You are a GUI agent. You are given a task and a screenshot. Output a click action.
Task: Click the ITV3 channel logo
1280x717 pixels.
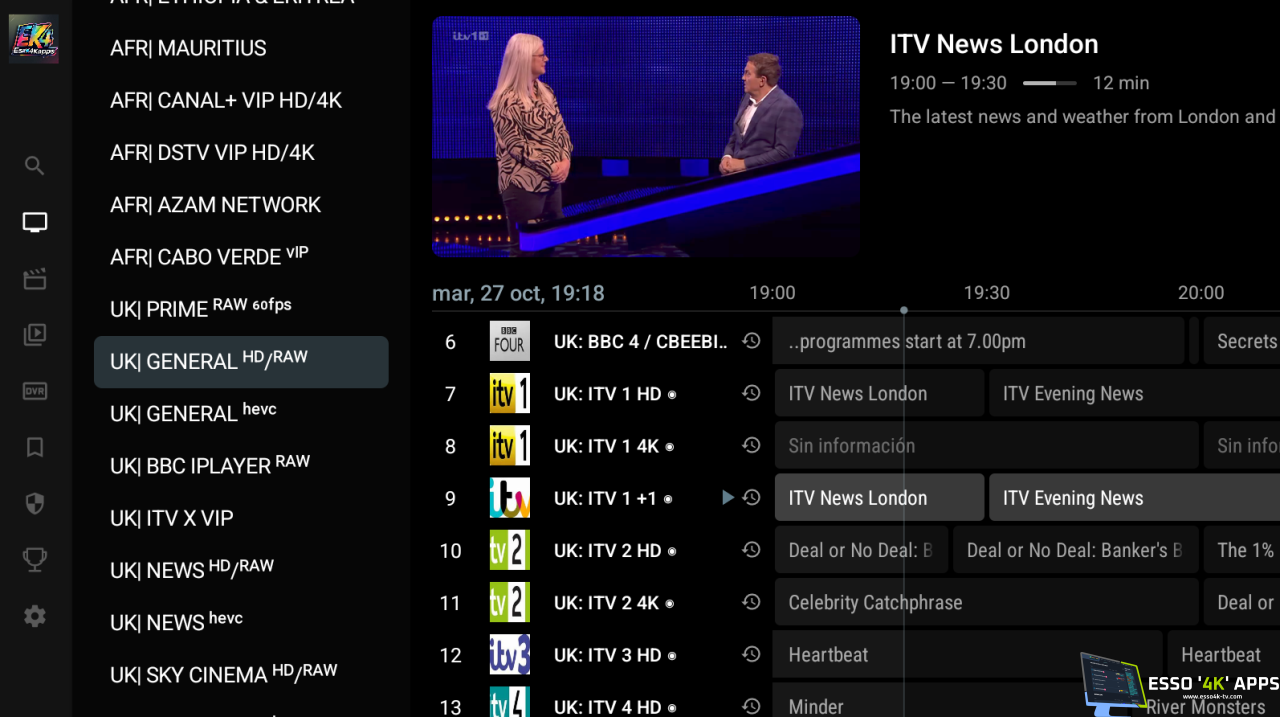point(510,654)
